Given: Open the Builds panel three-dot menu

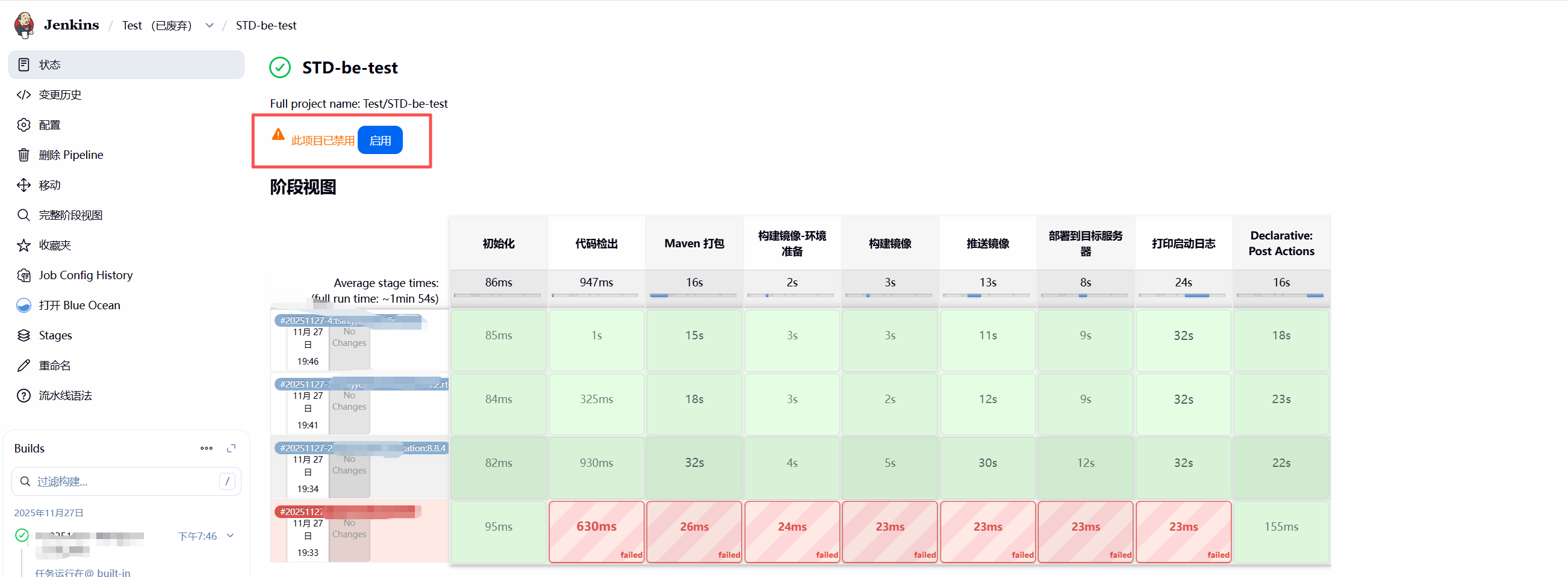Looking at the screenshot, I should pyautogui.click(x=207, y=449).
